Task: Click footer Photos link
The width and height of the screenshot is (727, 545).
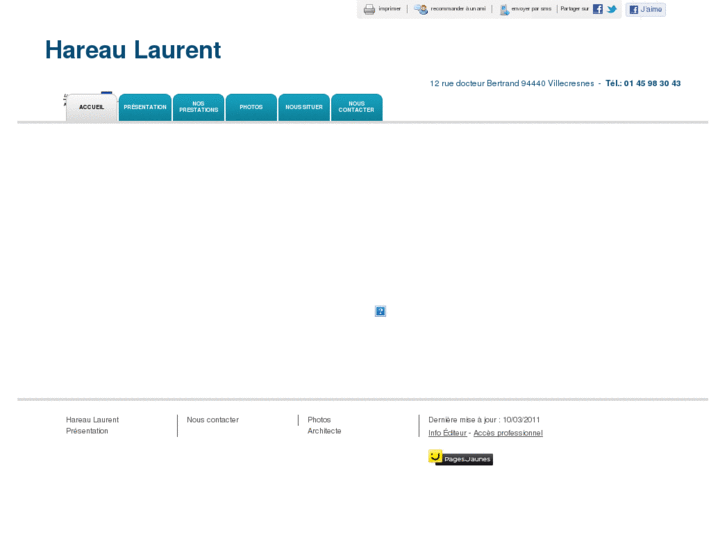Action: pos(319,420)
